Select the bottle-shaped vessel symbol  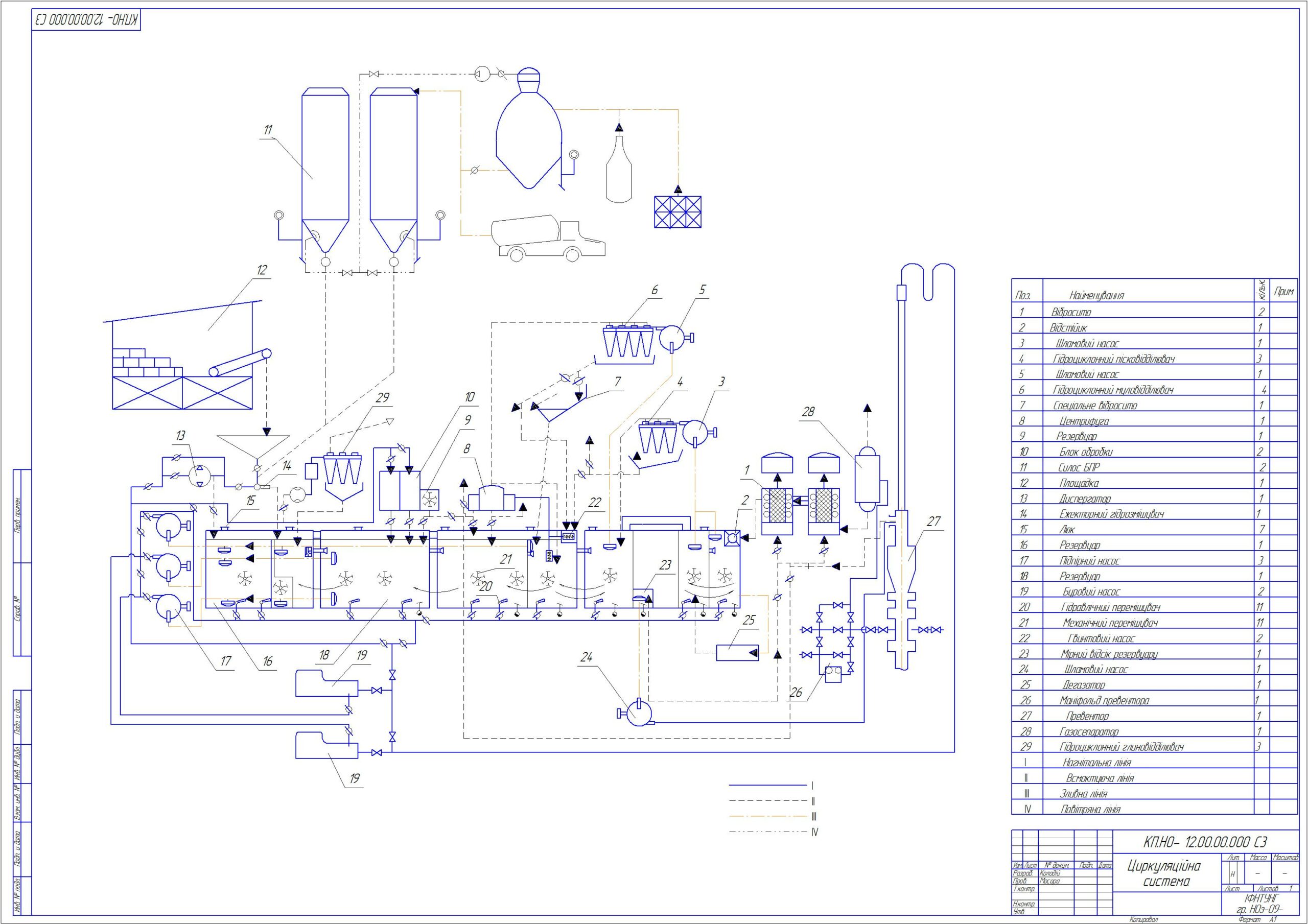(619, 169)
